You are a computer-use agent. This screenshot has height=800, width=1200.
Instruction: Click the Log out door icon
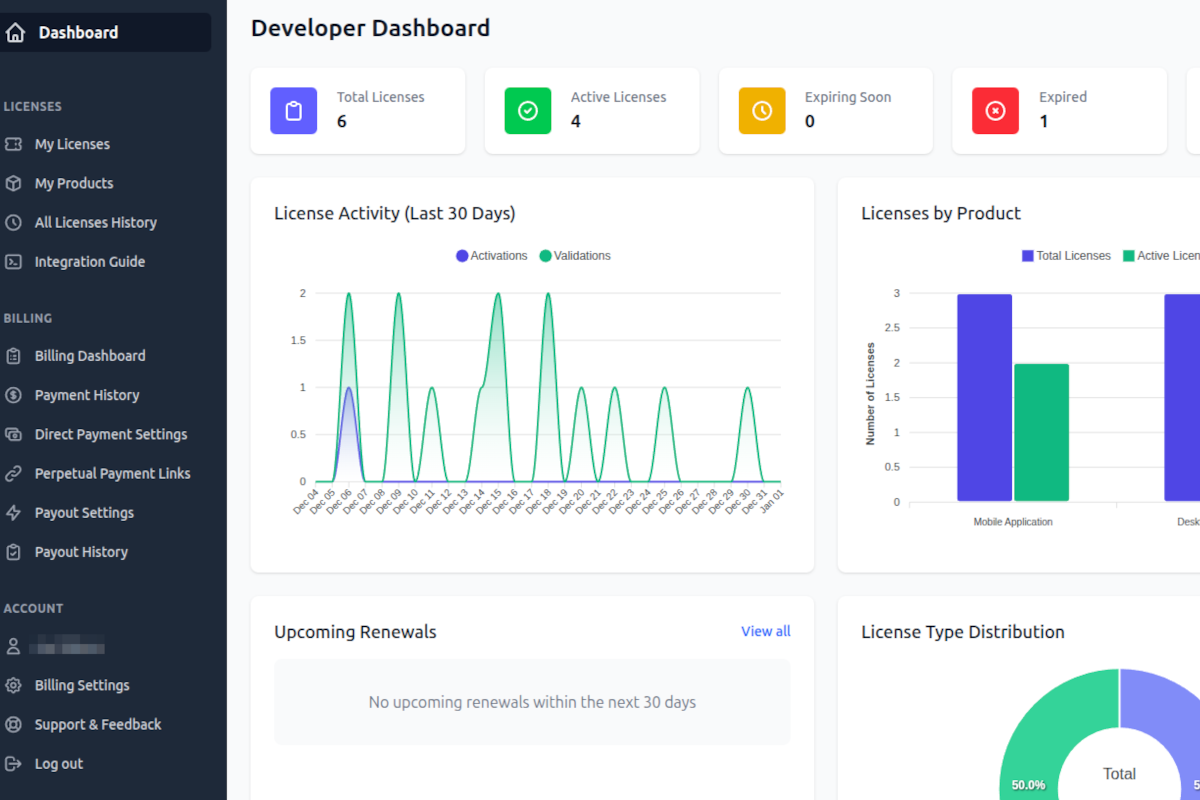(x=16, y=763)
